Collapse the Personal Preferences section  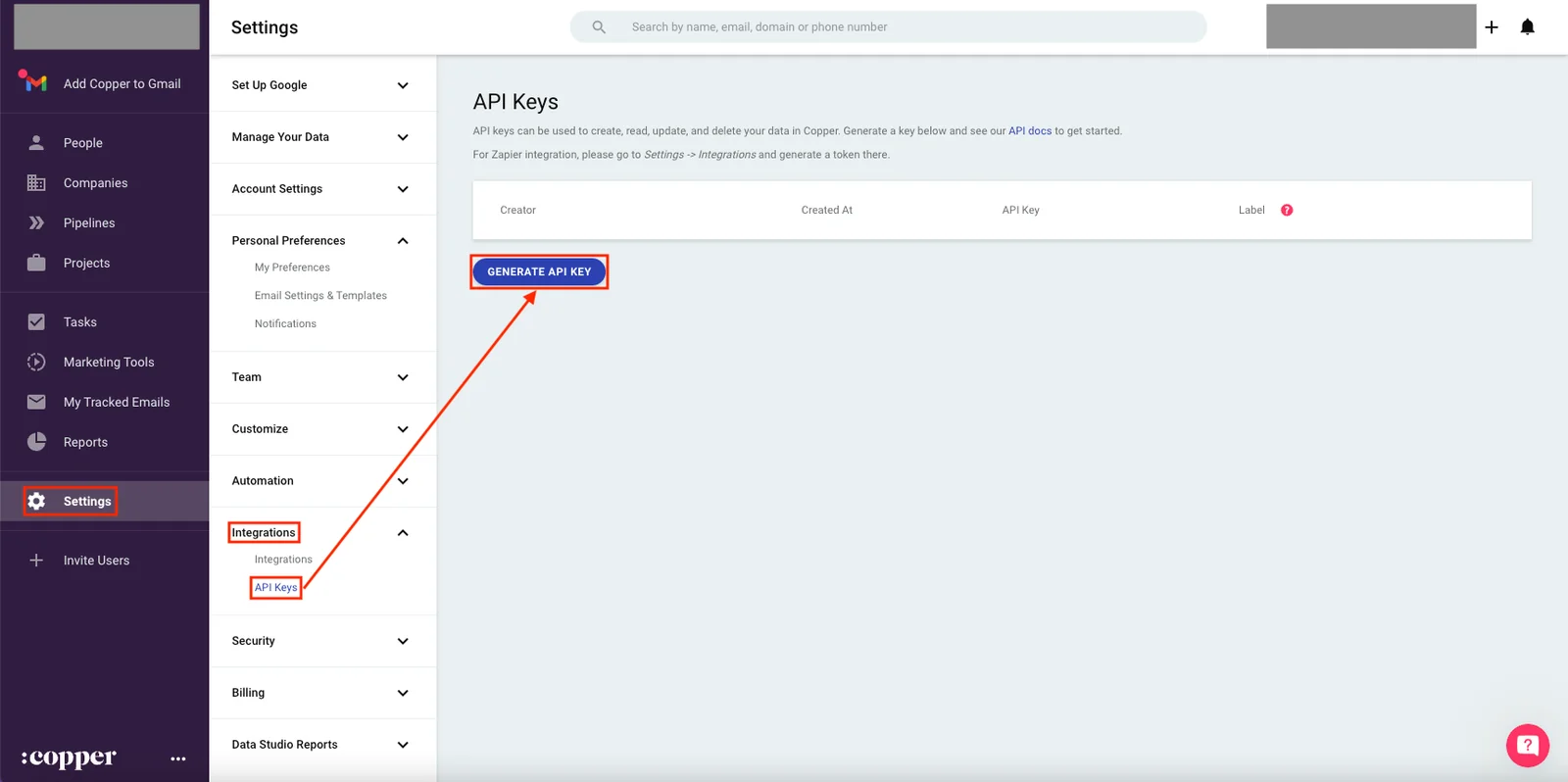[x=322, y=241]
